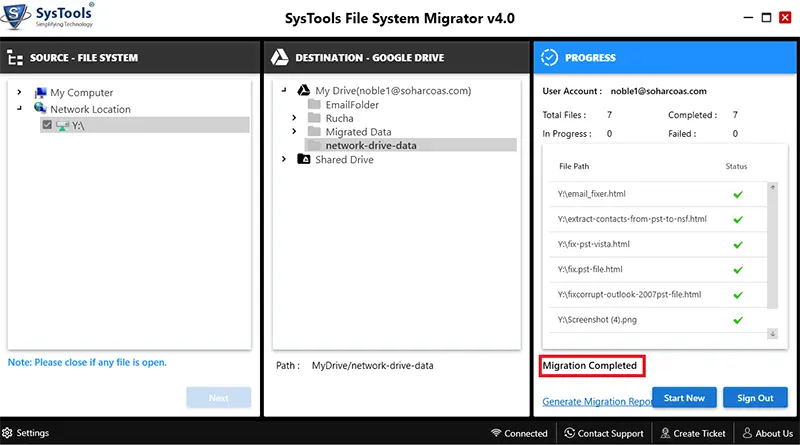Select the EmailFolder tree item
The image size is (800, 445).
(352, 105)
